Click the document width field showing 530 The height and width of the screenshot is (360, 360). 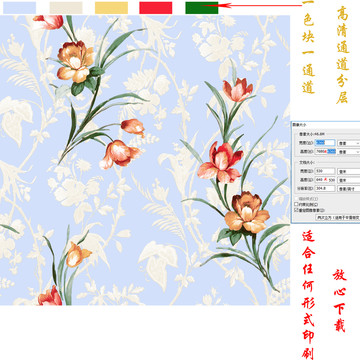pyautogui.click(x=325, y=171)
